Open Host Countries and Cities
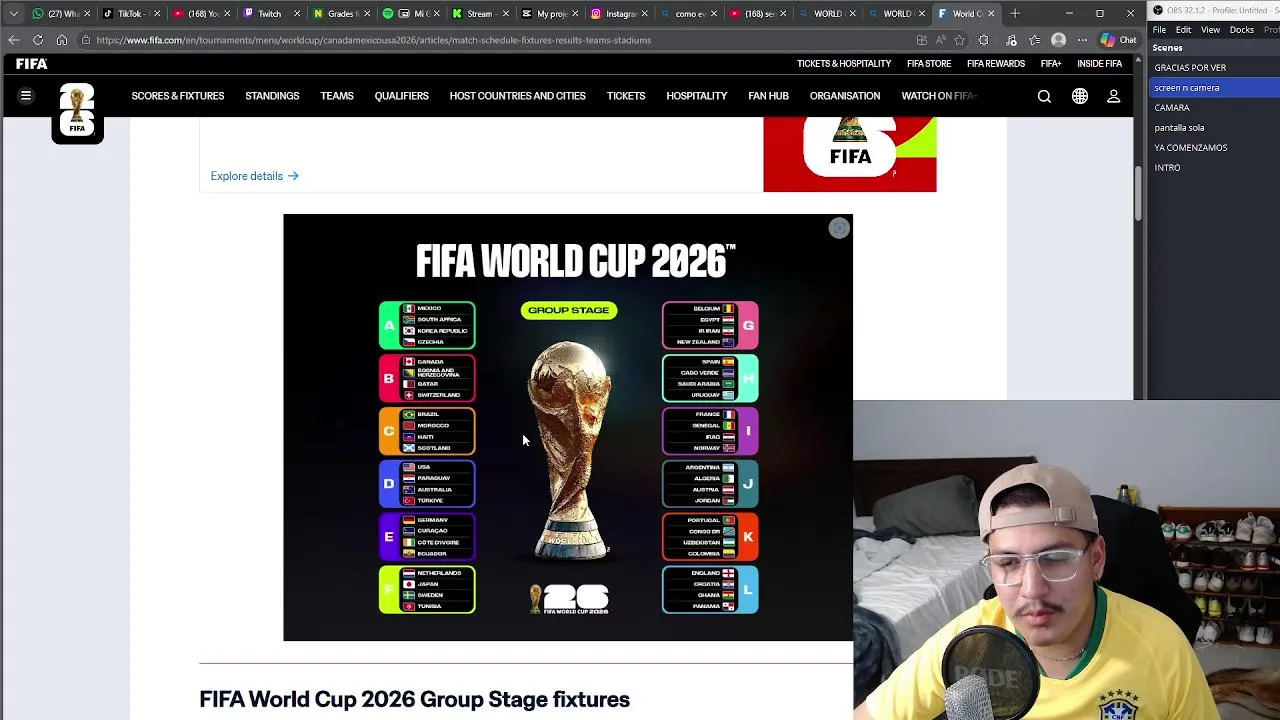The image size is (1280, 720). (517, 96)
